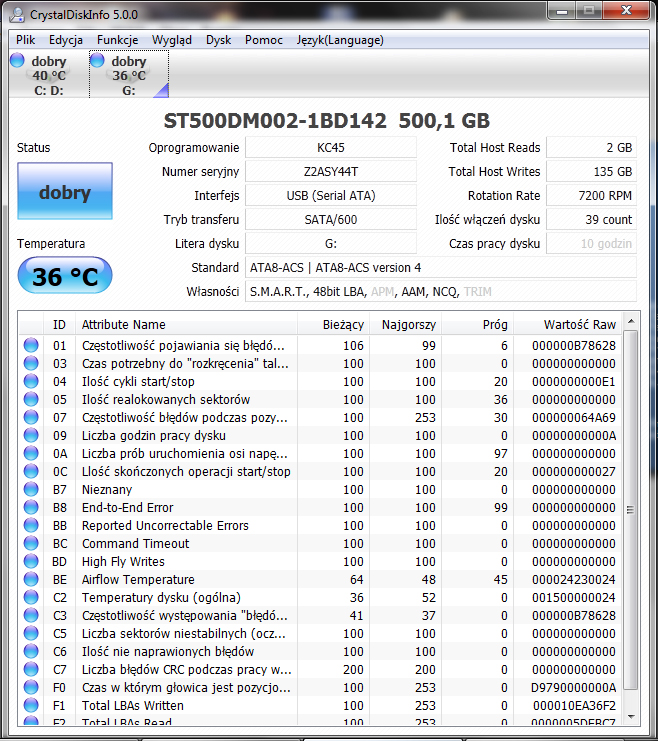Click status icon for attribute F0
The width and height of the screenshot is (658, 741).
(31, 687)
